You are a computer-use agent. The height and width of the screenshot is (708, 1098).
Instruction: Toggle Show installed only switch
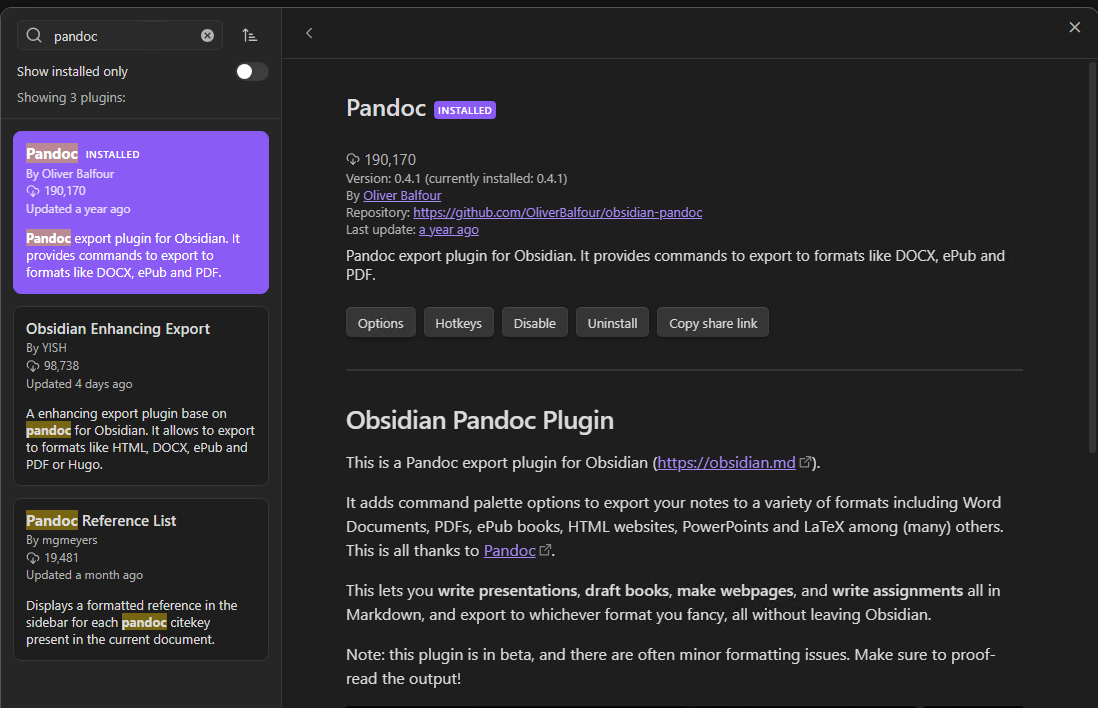pos(252,71)
